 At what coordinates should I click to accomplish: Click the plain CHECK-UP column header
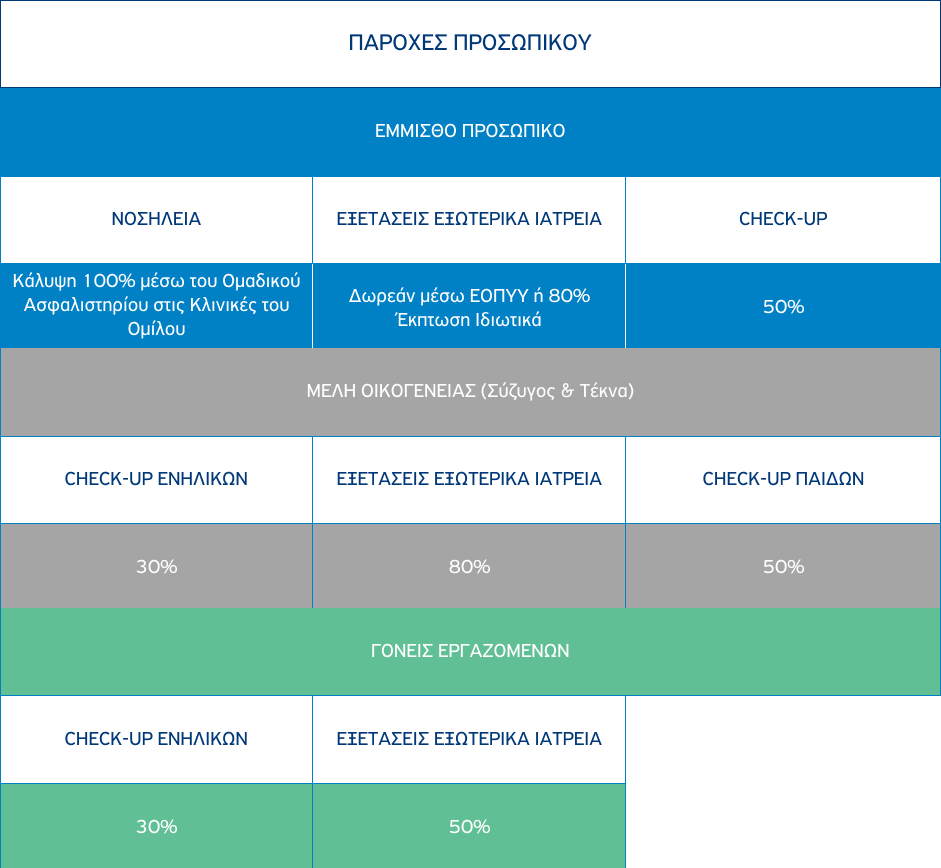click(x=783, y=219)
